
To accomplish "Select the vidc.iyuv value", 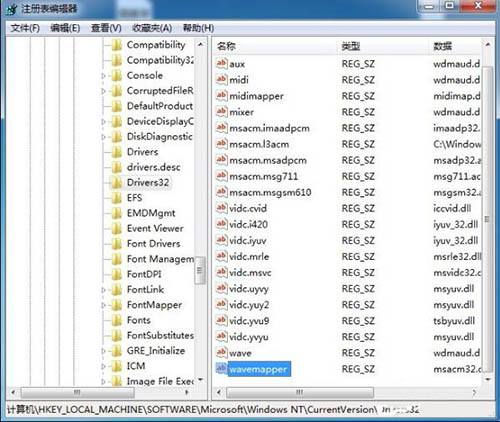I will tap(247, 240).
